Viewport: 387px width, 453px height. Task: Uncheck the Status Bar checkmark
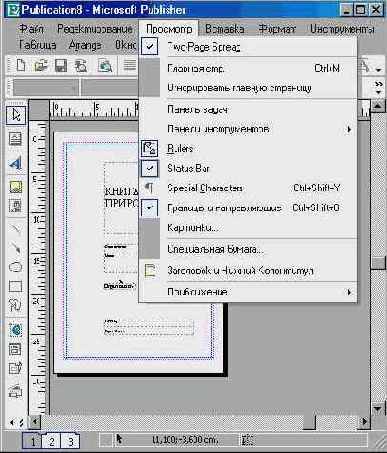click(149, 168)
